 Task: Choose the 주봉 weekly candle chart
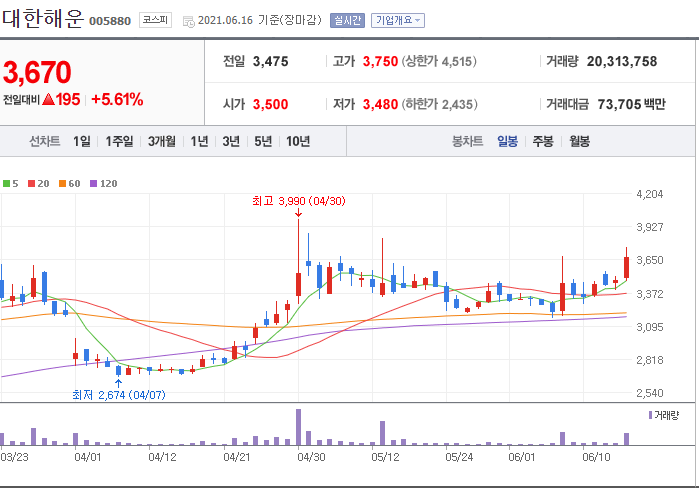(543, 141)
